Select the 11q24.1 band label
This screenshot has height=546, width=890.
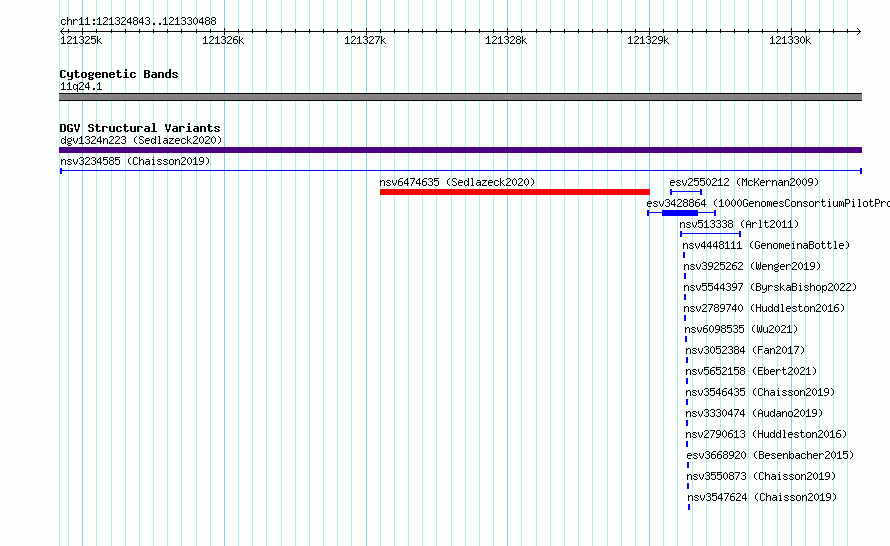[81, 87]
